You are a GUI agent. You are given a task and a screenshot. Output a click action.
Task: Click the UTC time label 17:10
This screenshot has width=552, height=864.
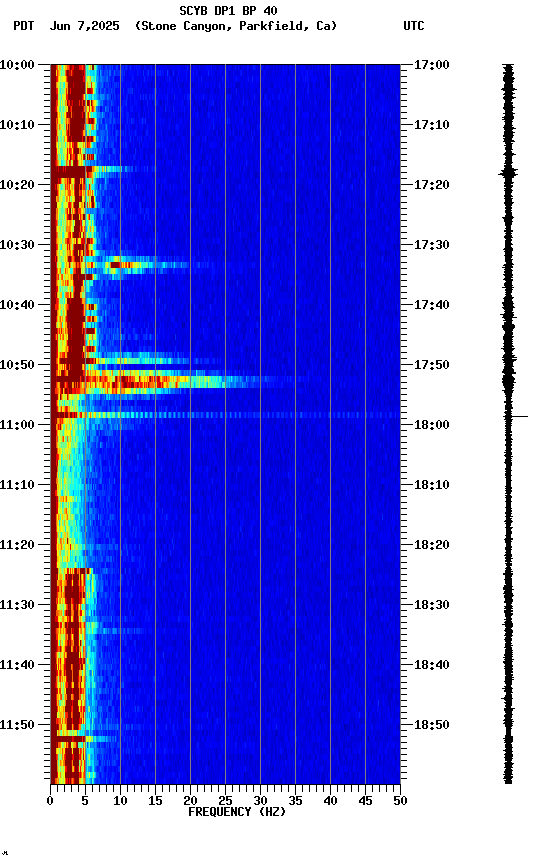coord(432,125)
